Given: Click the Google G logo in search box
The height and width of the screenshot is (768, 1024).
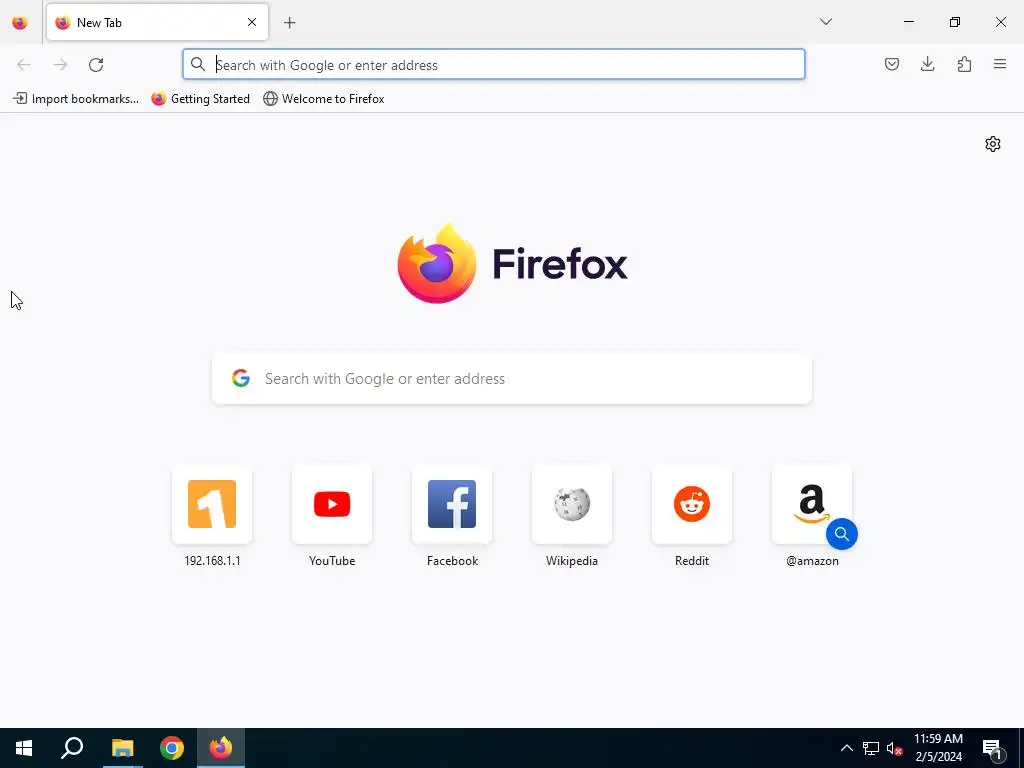Looking at the screenshot, I should (x=241, y=378).
